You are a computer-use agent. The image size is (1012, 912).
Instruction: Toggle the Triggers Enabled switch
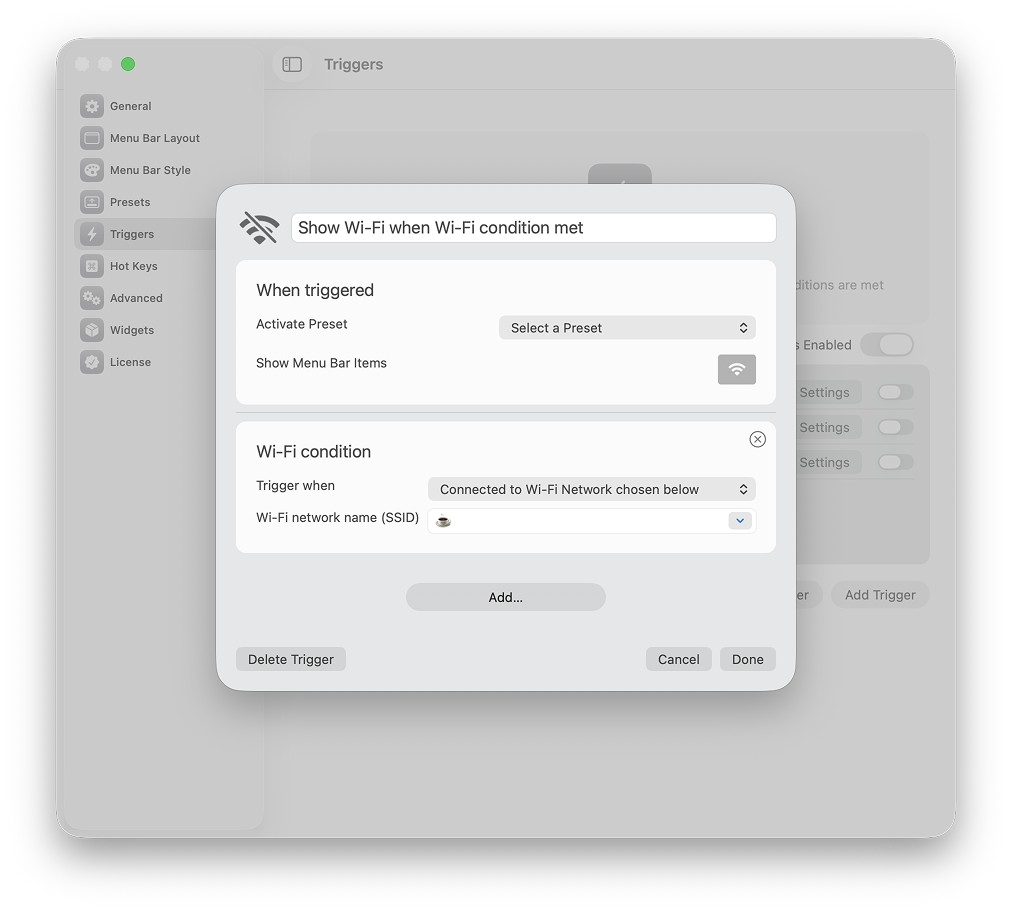[x=887, y=345]
